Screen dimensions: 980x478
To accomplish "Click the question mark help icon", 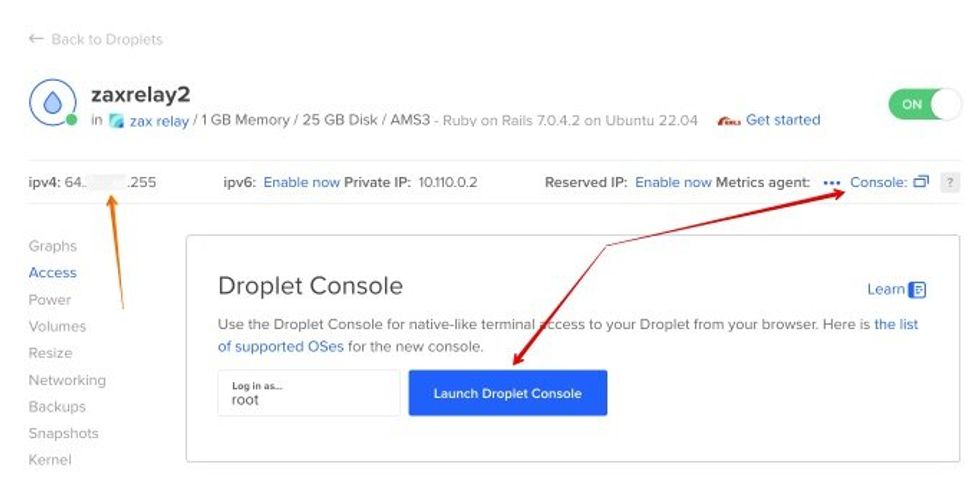I will (x=950, y=182).
